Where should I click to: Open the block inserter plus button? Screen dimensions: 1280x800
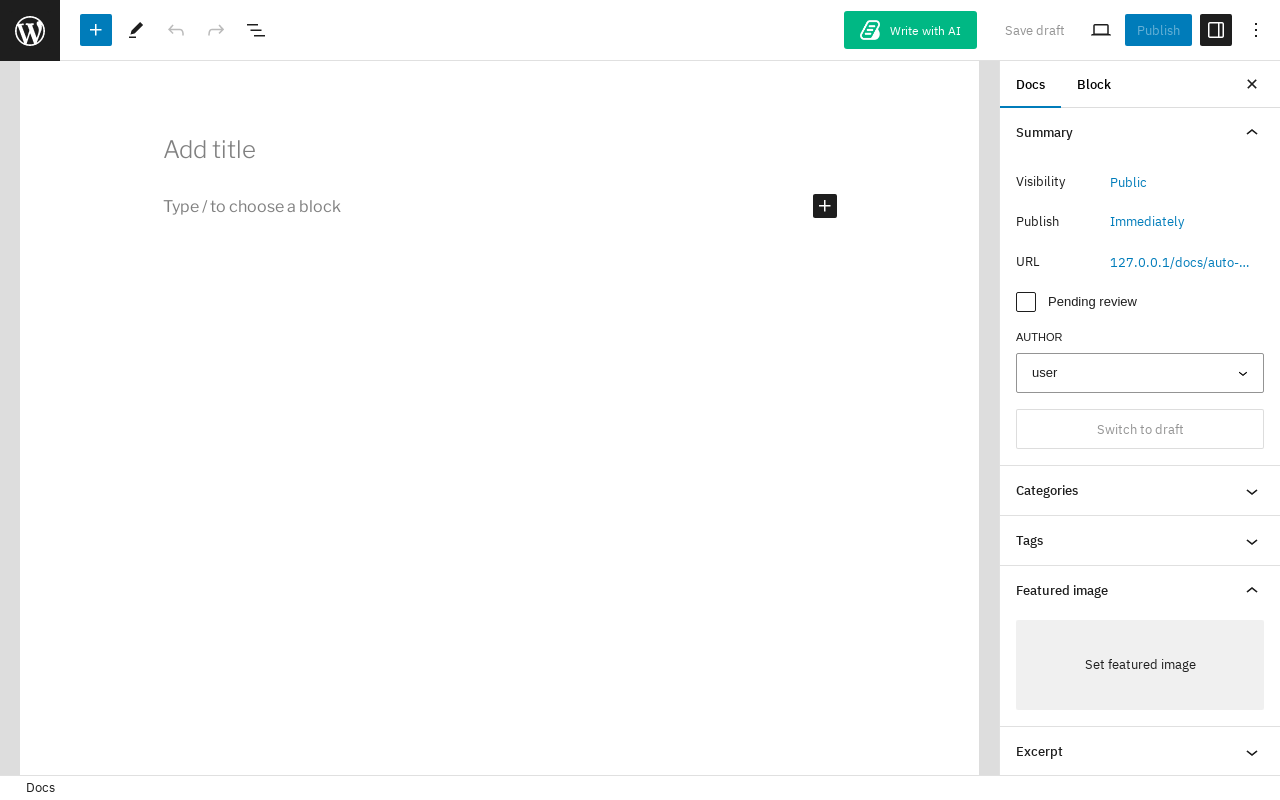click(96, 30)
